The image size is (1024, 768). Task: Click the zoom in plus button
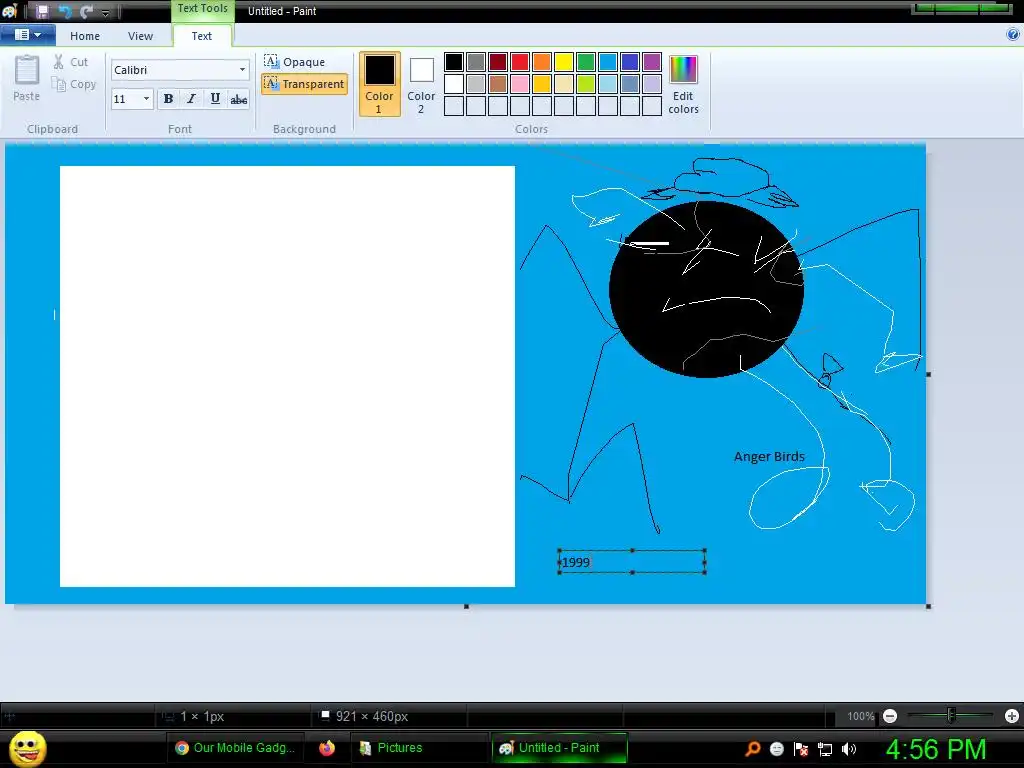coord(1012,716)
